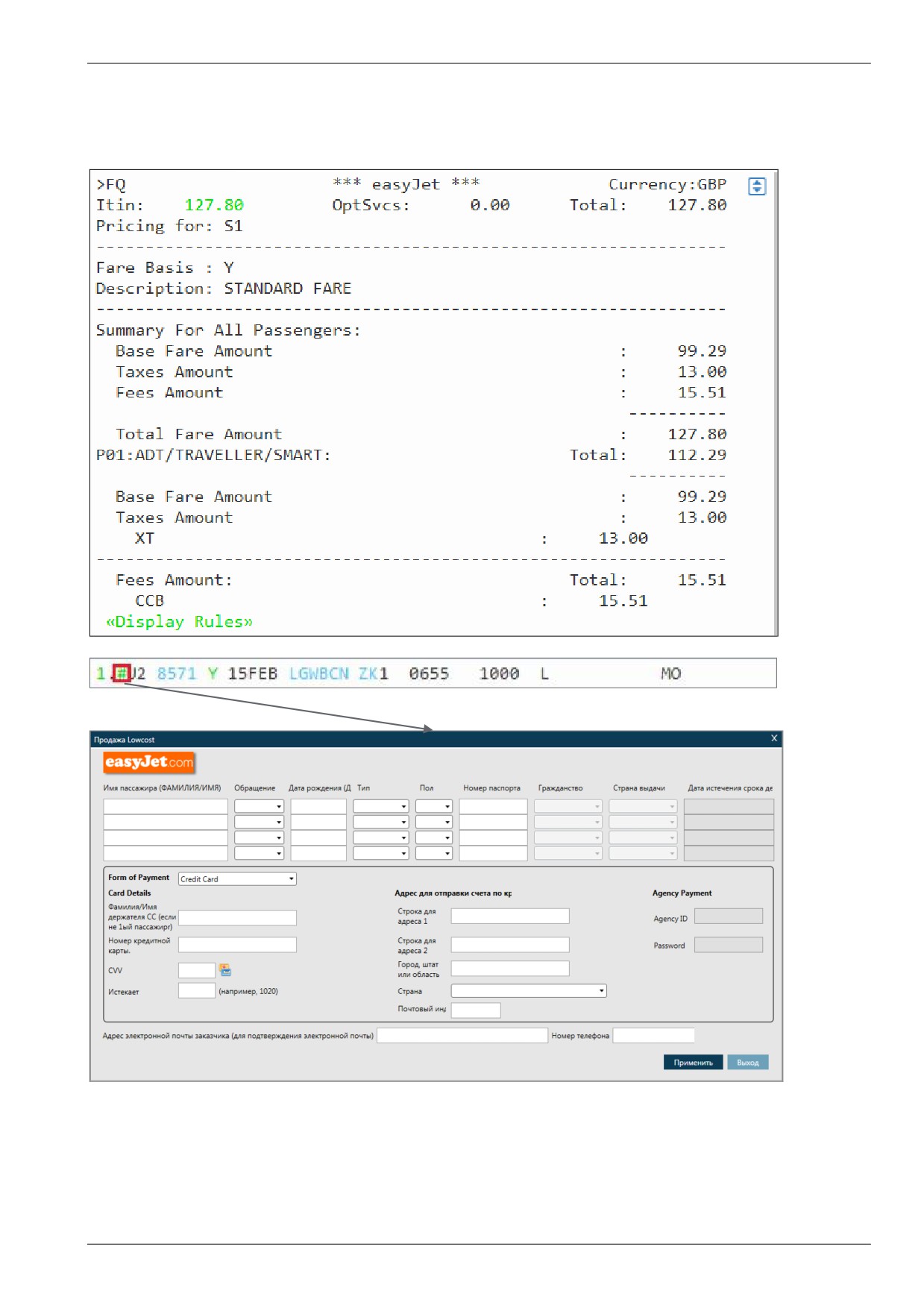The height and width of the screenshot is (1308, 924).
Task: Click the Номер кредитной карты field
Action: click(x=237, y=945)
